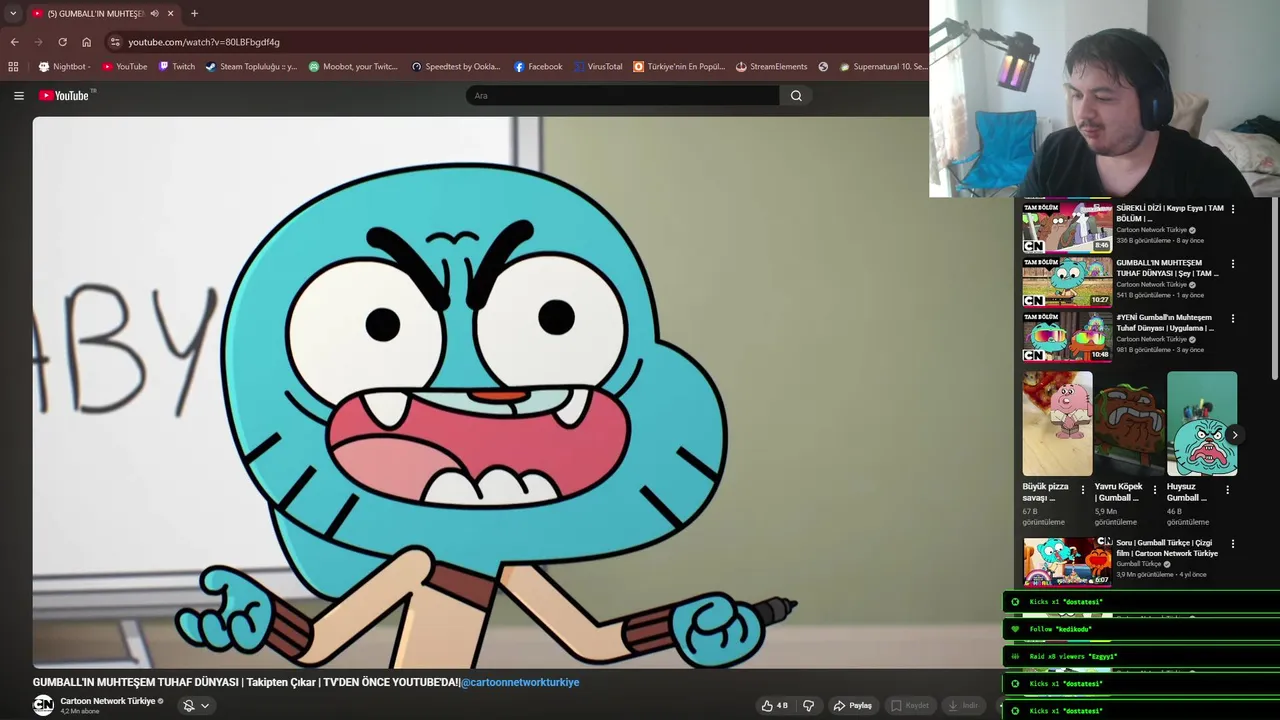Open the Soru Gumball Türkçe video thumbnail
This screenshot has height=720, width=1280.
pyautogui.click(x=1066, y=561)
